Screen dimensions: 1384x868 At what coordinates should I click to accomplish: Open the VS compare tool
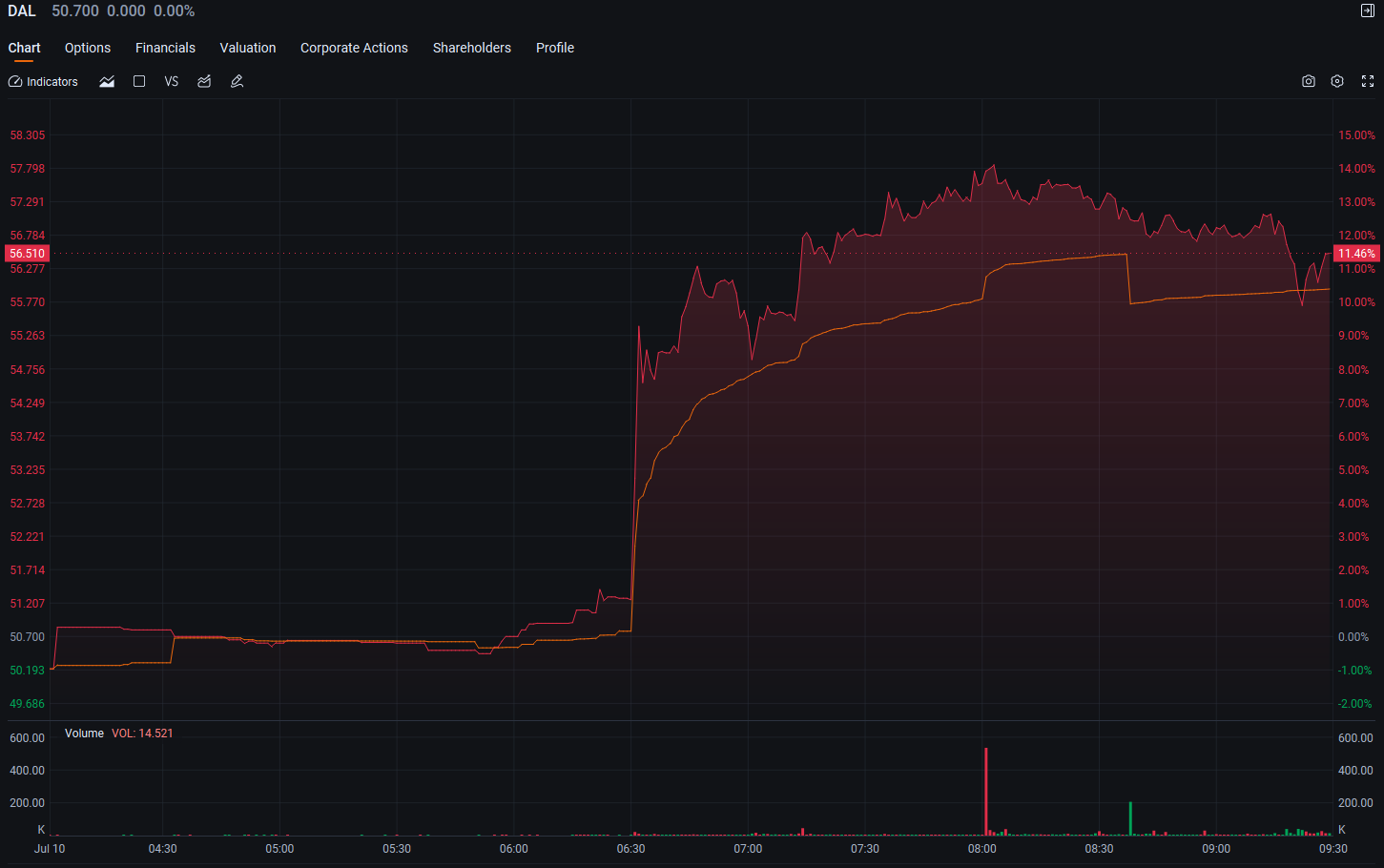click(x=172, y=82)
